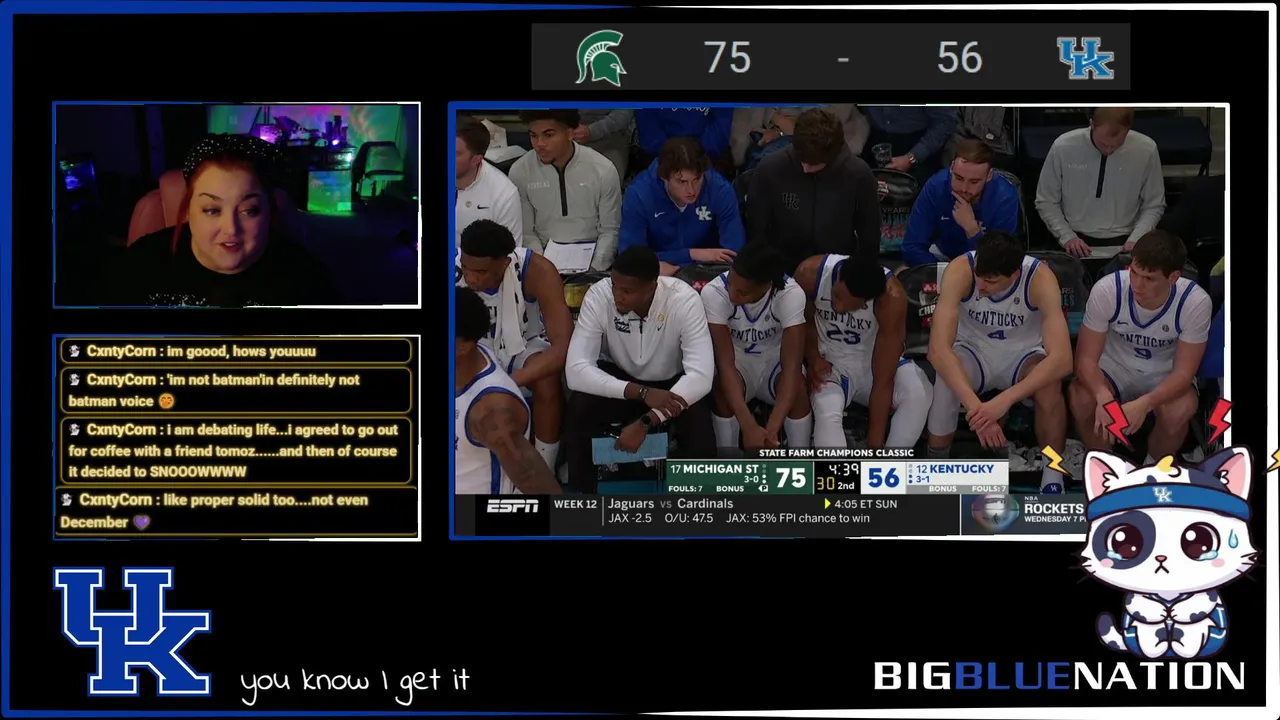Image resolution: width=1280 pixels, height=720 pixels.
Task: Click the chat message about batman voice
Action: click(237, 390)
